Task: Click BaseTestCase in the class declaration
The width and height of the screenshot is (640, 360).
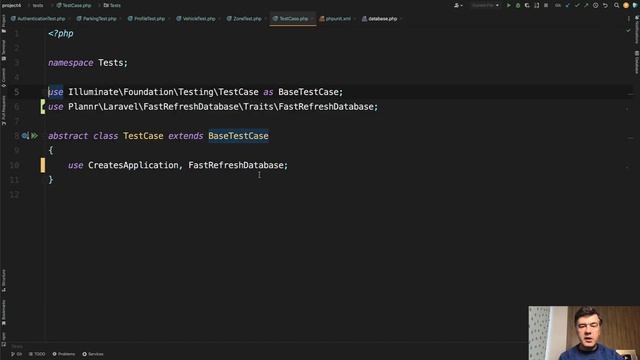Action: pos(238,136)
